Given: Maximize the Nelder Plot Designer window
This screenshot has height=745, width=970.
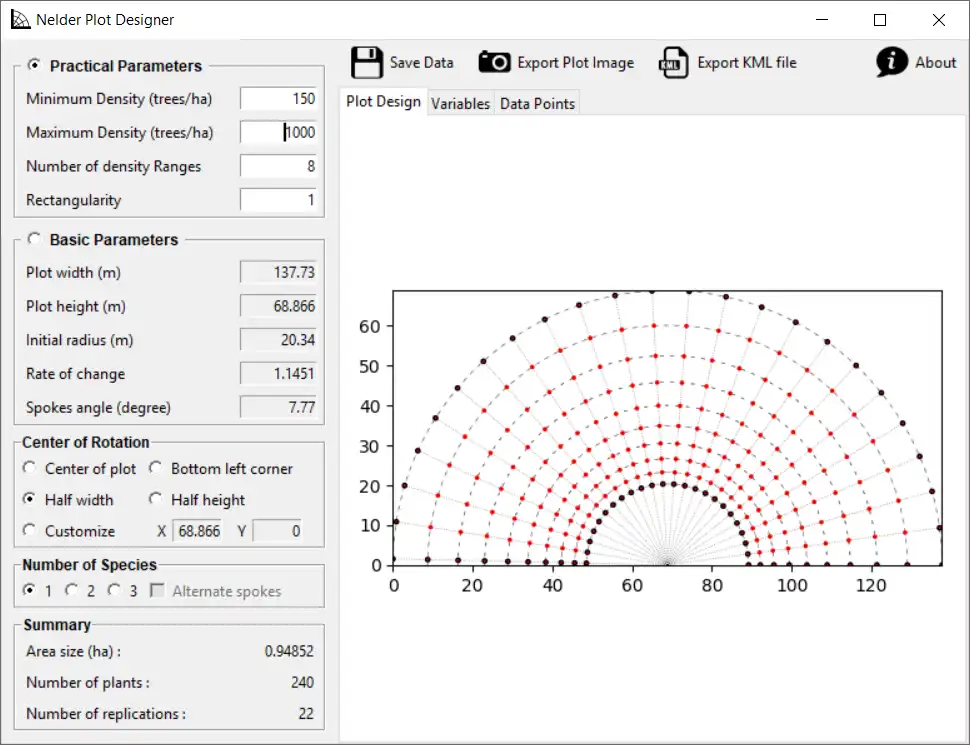Looking at the screenshot, I should (x=880, y=20).
